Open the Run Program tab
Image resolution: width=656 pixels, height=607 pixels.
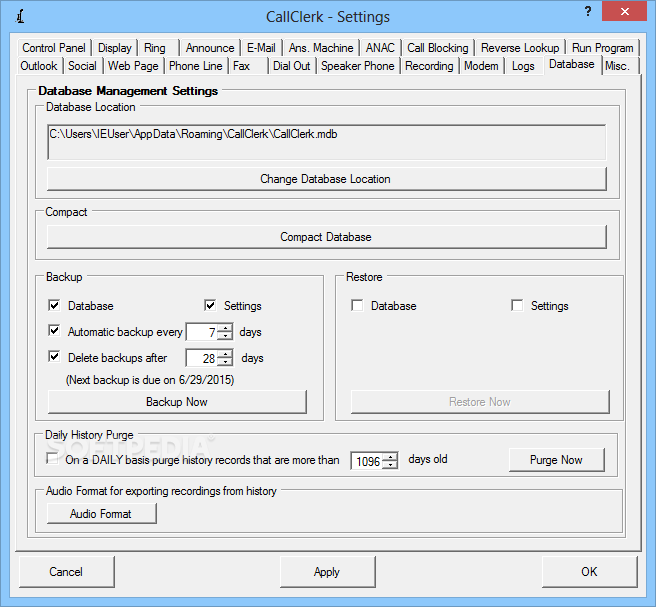click(x=602, y=48)
